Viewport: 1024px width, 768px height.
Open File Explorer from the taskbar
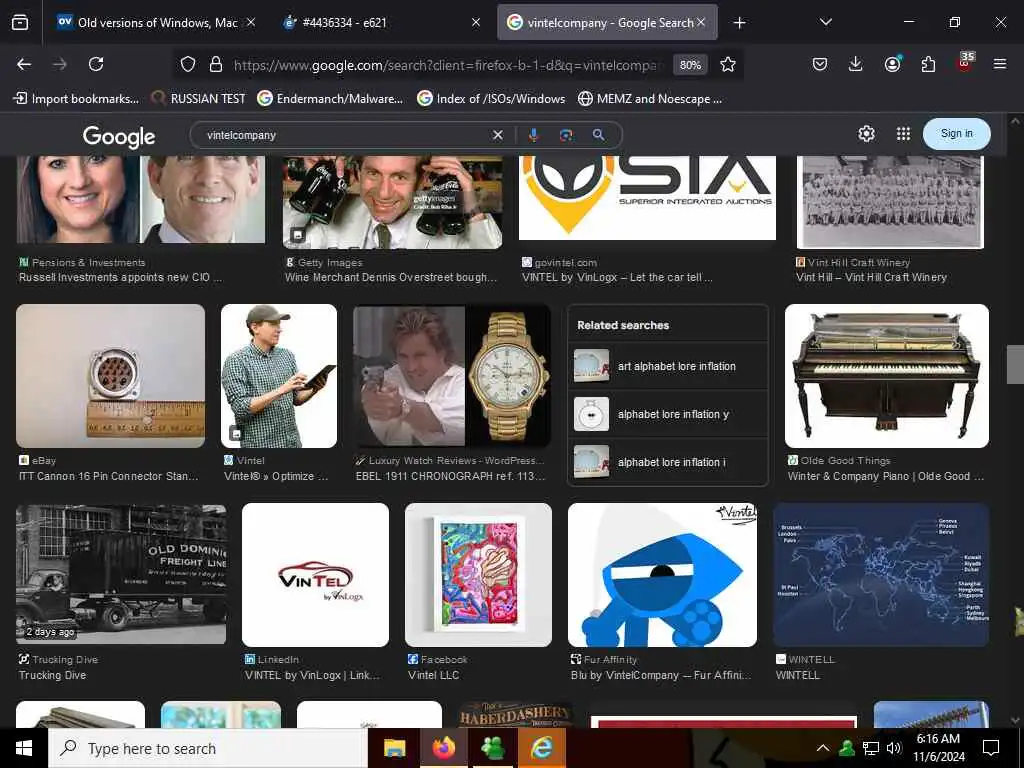click(x=394, y=748)
